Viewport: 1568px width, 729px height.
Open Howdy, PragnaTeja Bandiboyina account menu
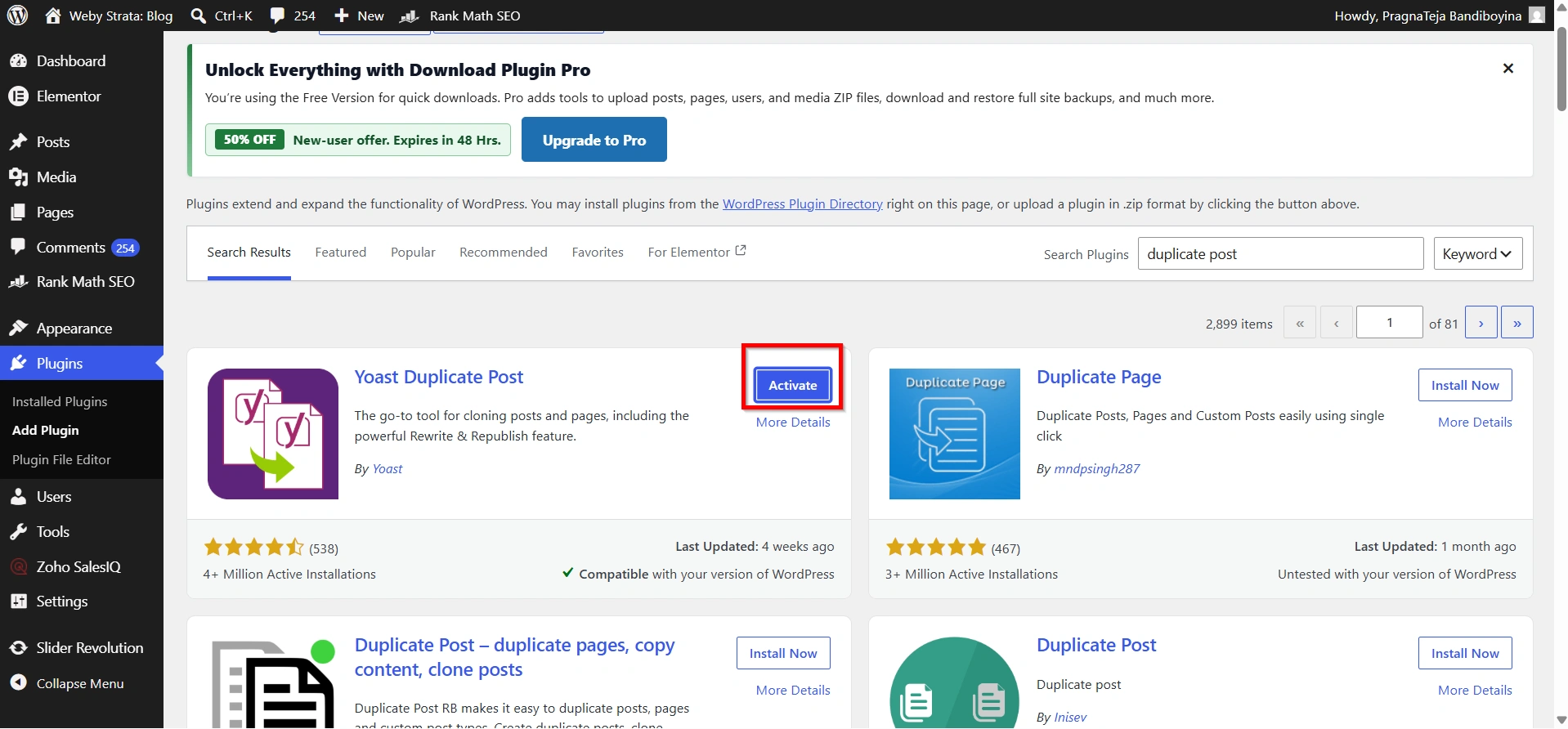pyautogui.click(x=1439, y=16)
